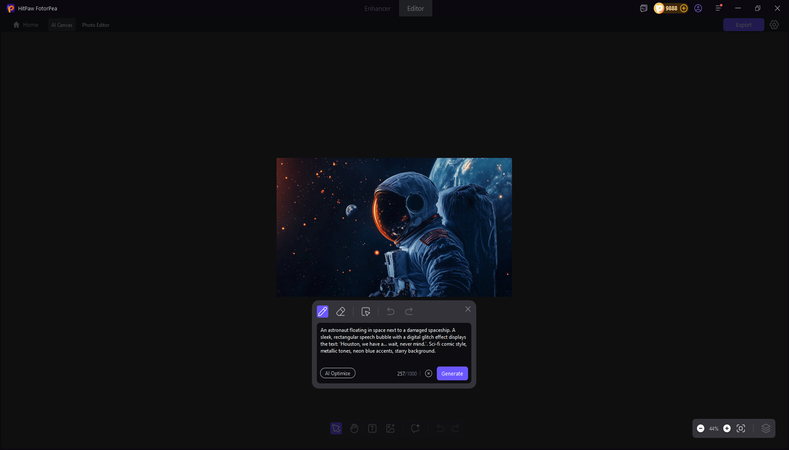789x450 pixels.
Task: Clear the prompt text with the X circle
Action: pyautogui.click(x=428, y=373)
